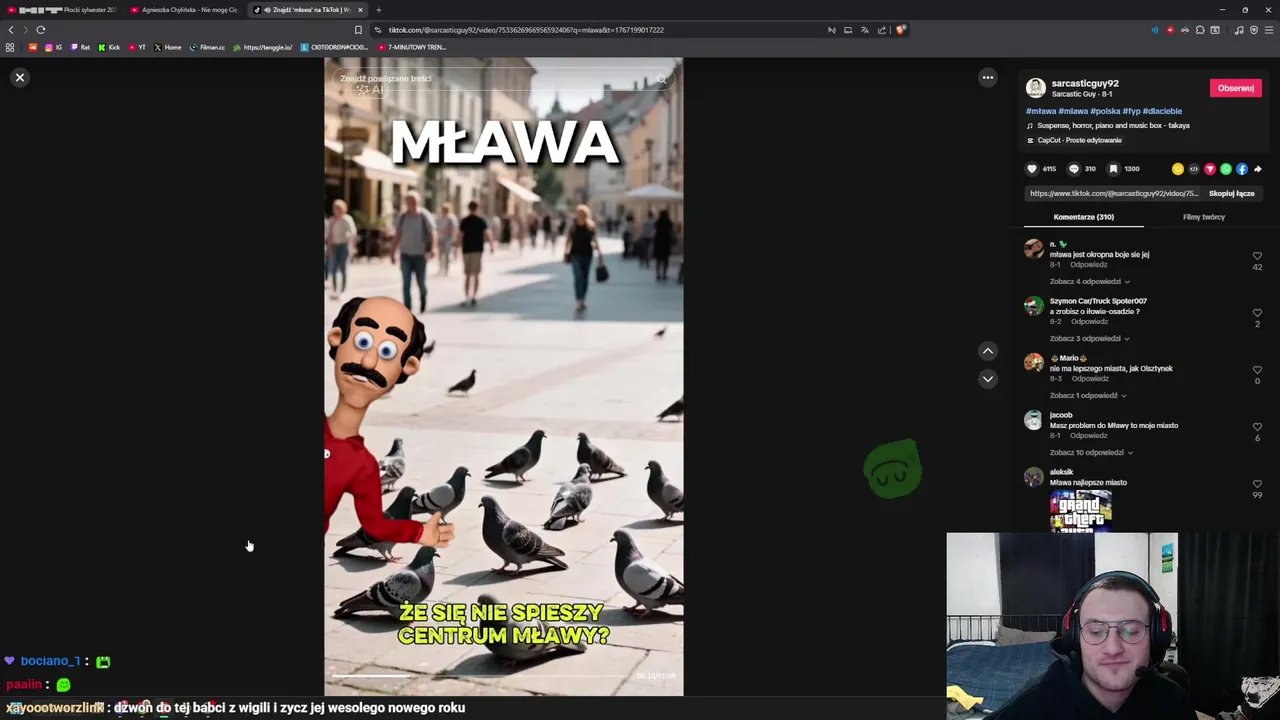Expand Zobacz 10 odpowiedzi replies
The width and height of the screenshot is (1280, 720).
pos(1091,453)
